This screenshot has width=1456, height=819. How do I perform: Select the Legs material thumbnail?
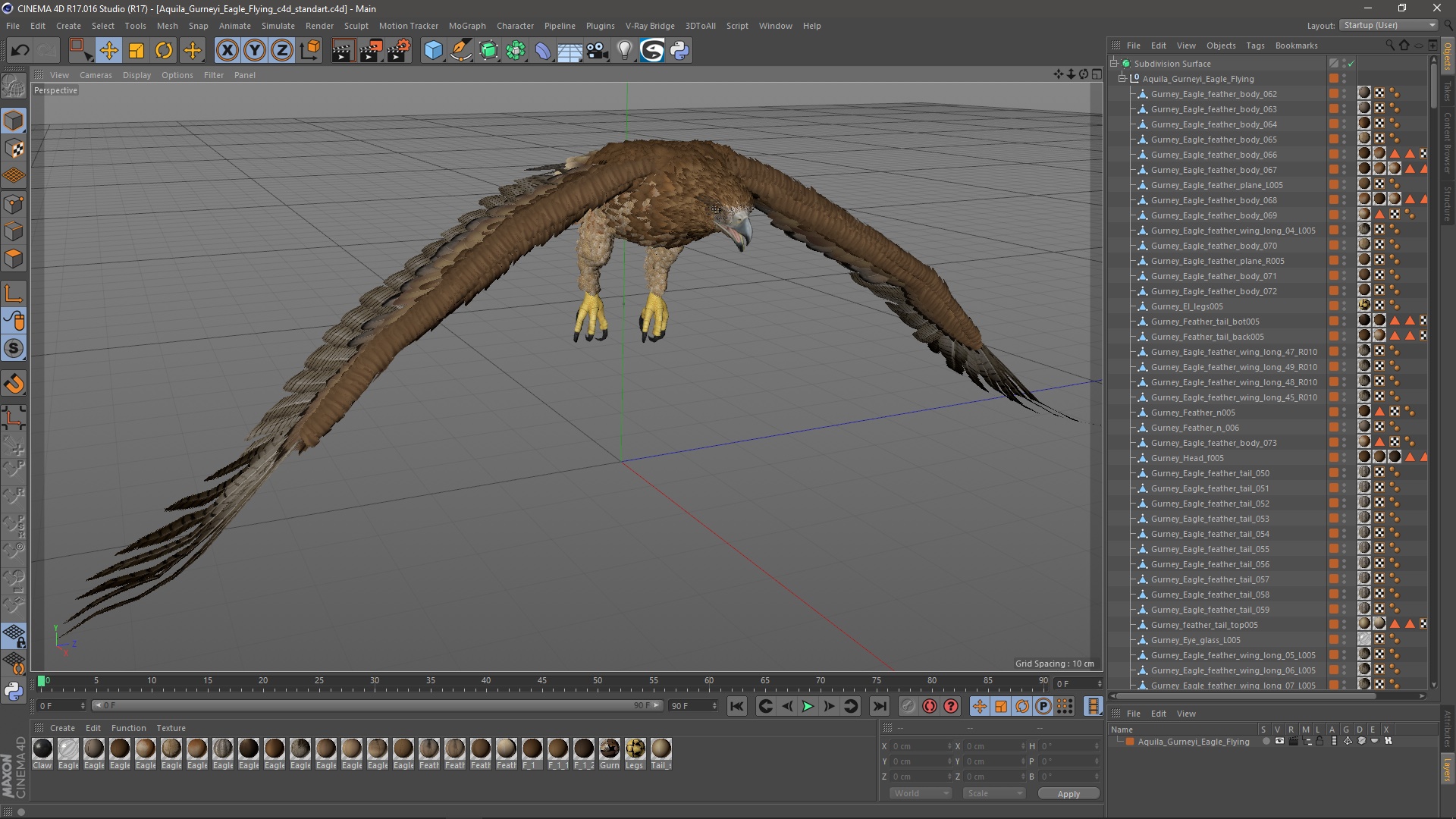(x=635, y=749)
